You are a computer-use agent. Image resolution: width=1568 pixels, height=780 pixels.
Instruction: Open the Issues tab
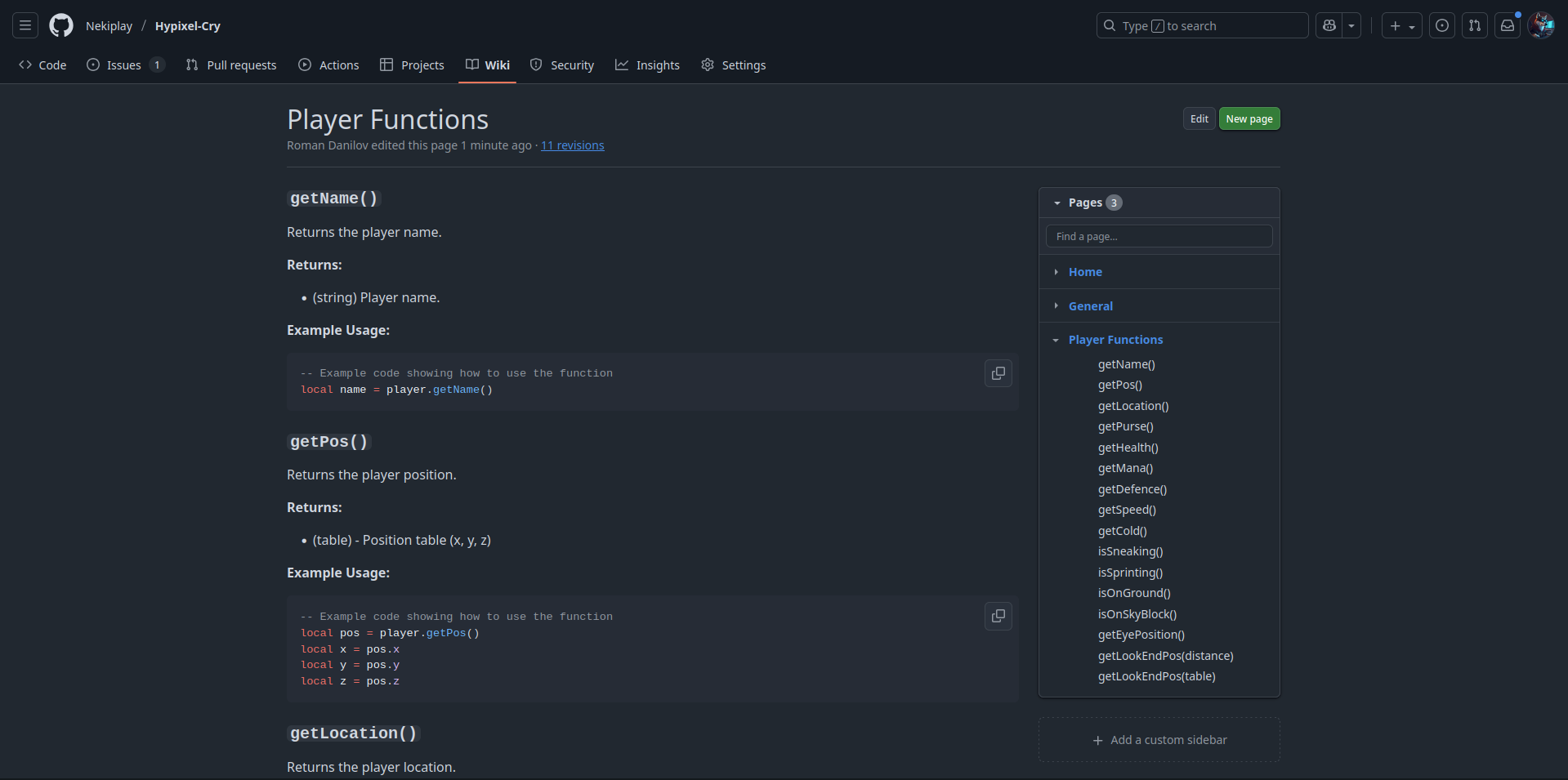[x=126, y=65]
